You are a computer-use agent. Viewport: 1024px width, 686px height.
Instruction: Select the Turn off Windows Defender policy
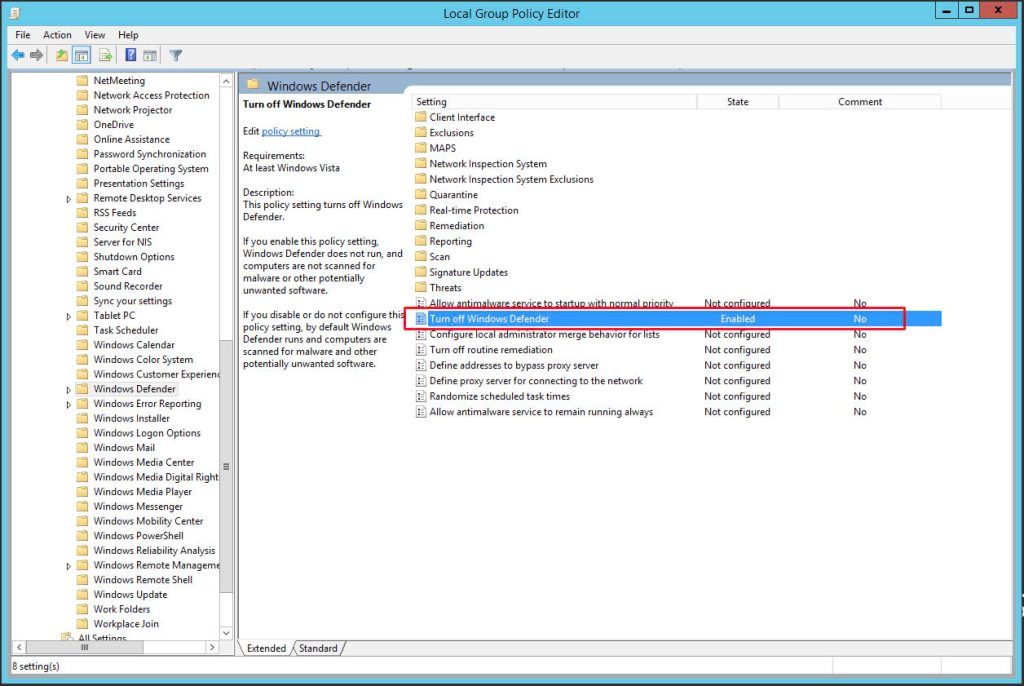[677, 319]
